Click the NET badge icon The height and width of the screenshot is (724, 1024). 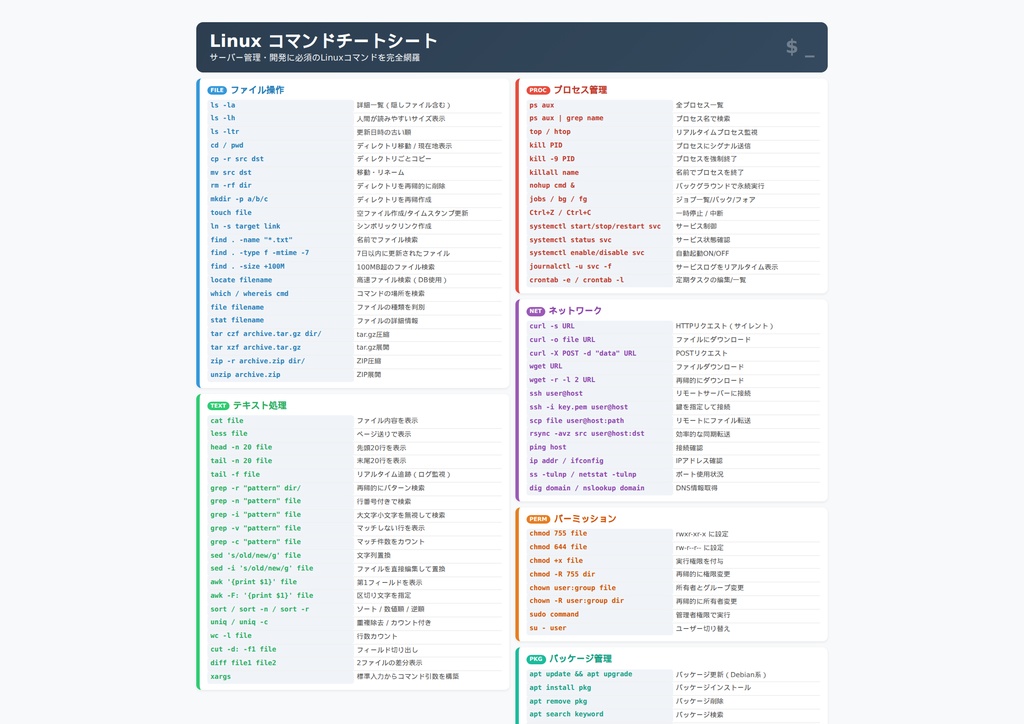[x=536, y=312]
